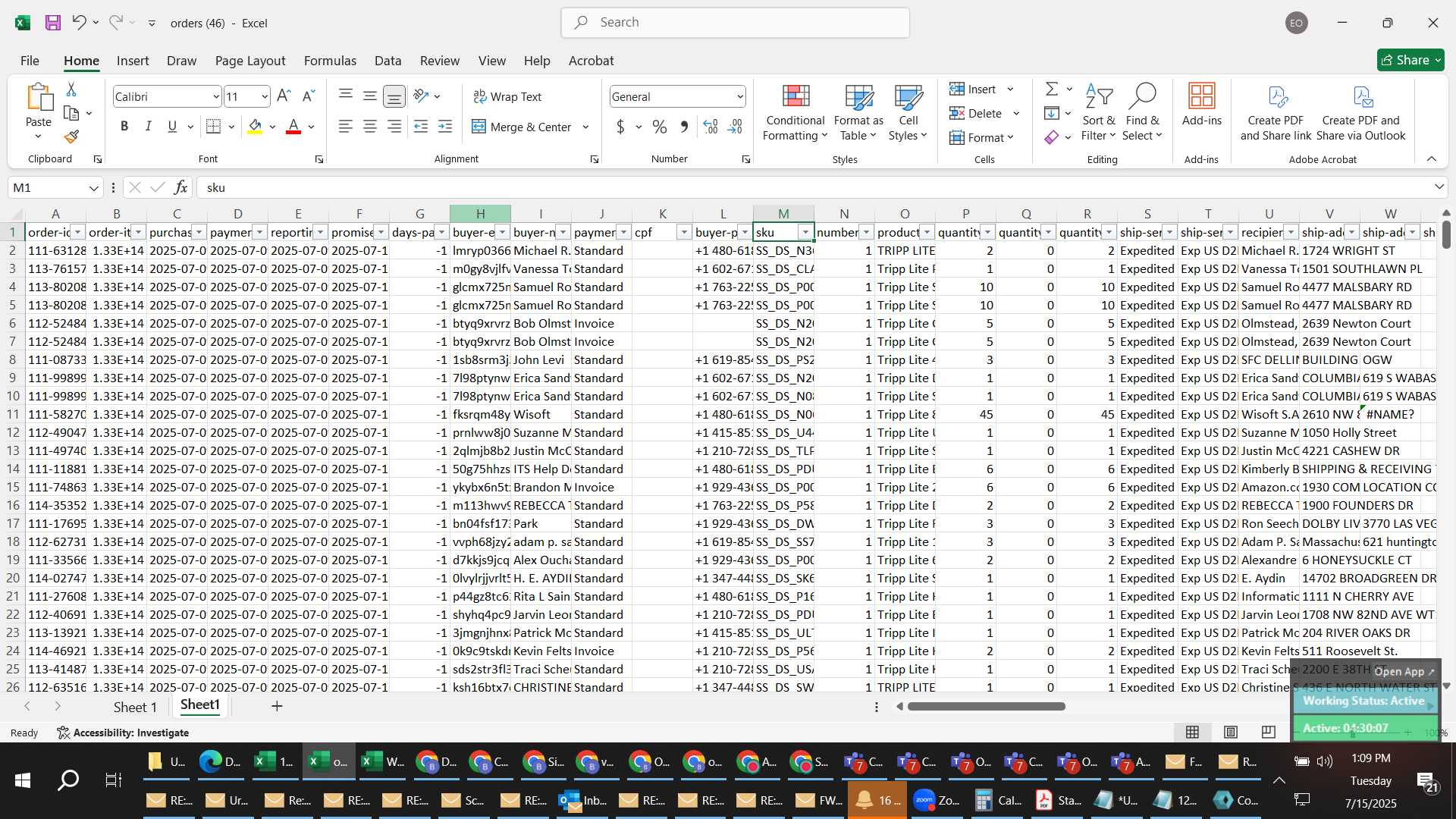Open the File menu
1456x819 pixels.
click(x=30, y=61)
